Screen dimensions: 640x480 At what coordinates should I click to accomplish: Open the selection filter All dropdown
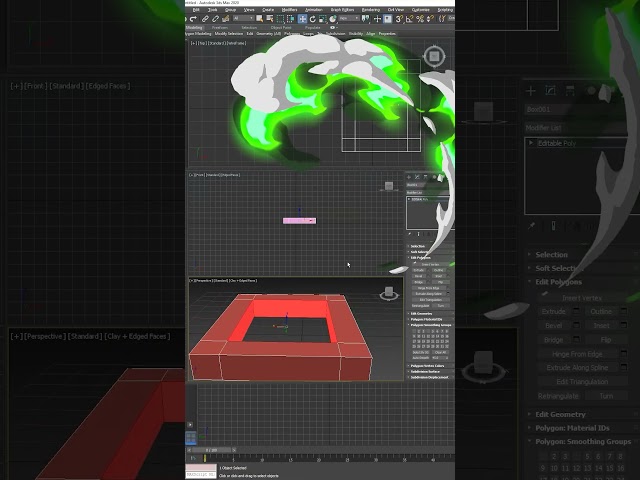point(244,19)
